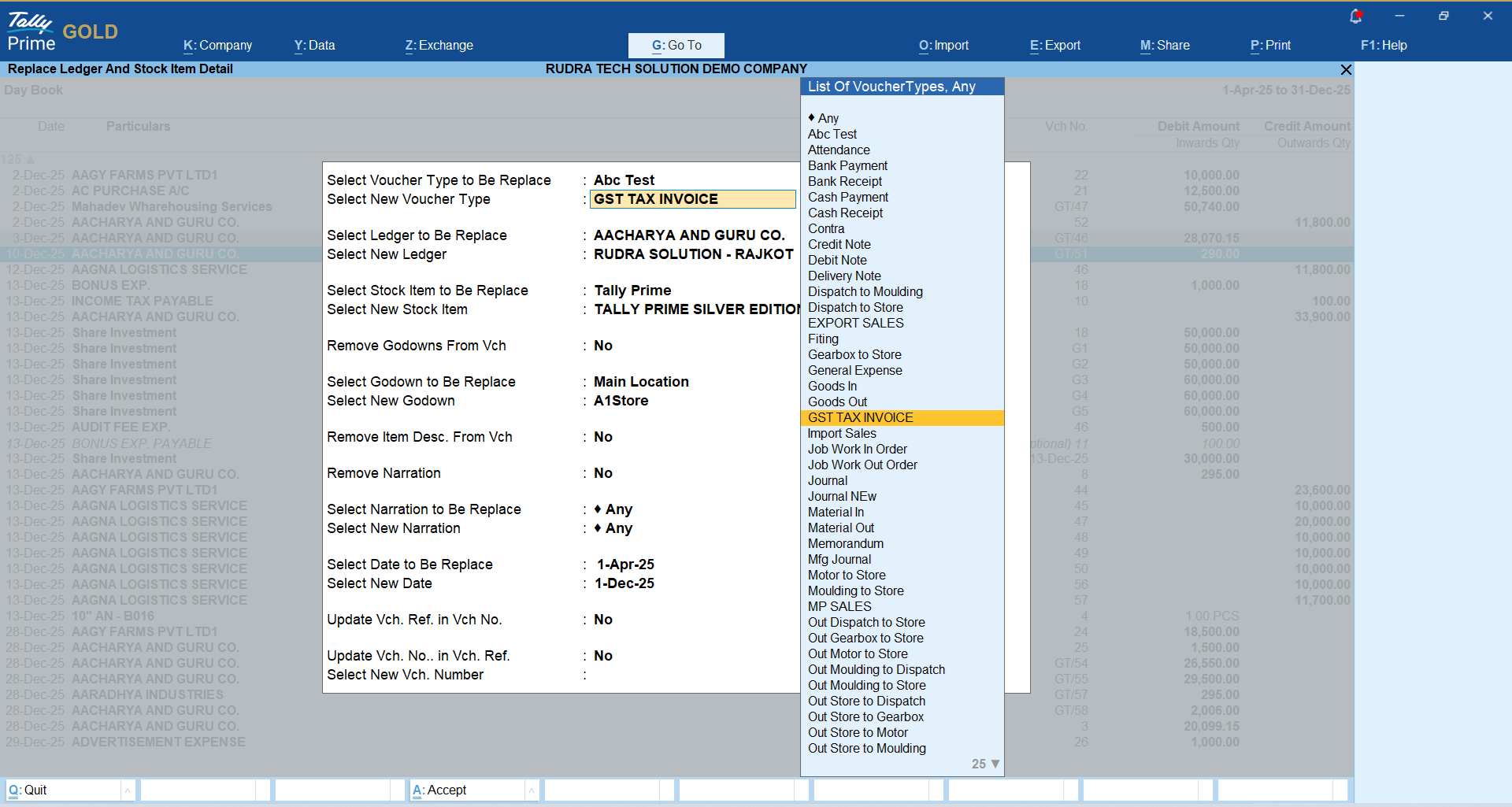Click the notification bell icon
The image size is (1512, 807).
click(x=1355, y=16)
